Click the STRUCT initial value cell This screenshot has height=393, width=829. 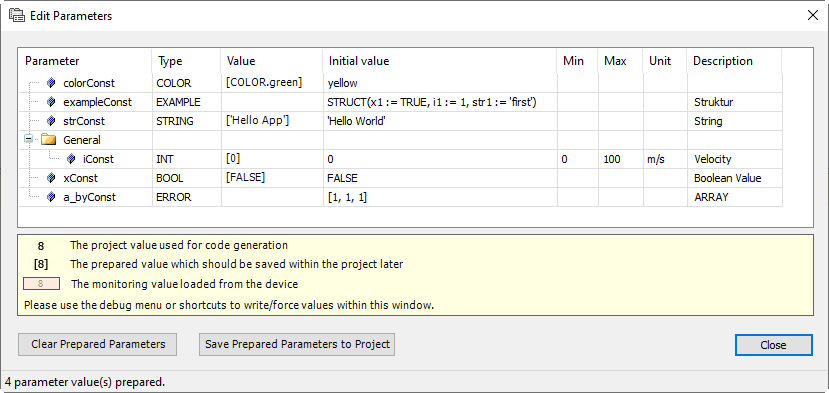coord(440,102)
